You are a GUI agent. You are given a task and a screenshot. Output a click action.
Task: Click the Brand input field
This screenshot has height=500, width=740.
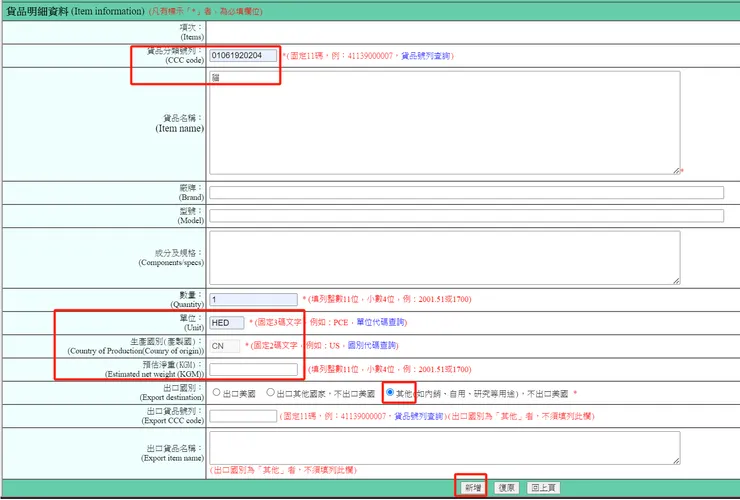[466, 192]
